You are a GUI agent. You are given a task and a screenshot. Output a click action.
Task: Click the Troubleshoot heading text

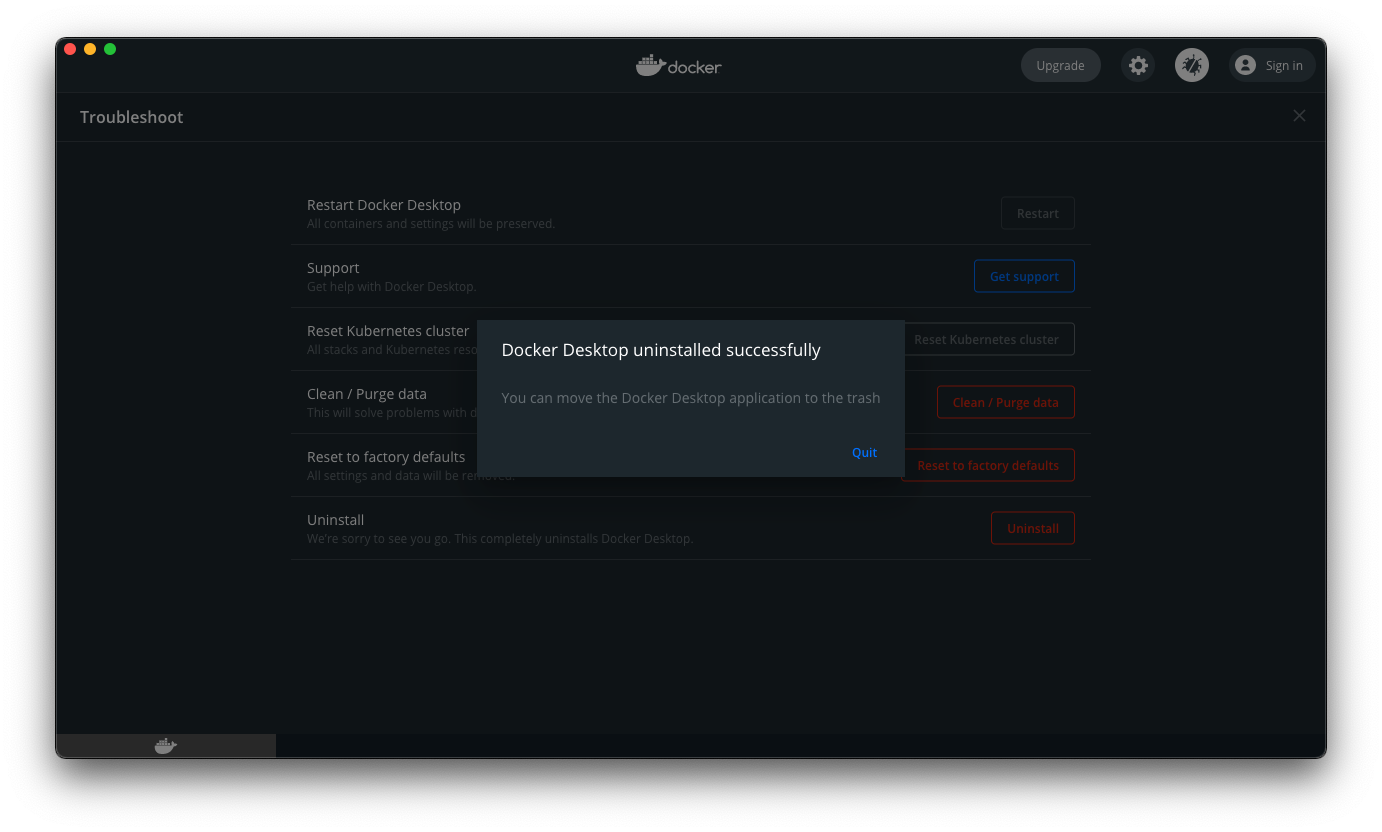(132, 117)
